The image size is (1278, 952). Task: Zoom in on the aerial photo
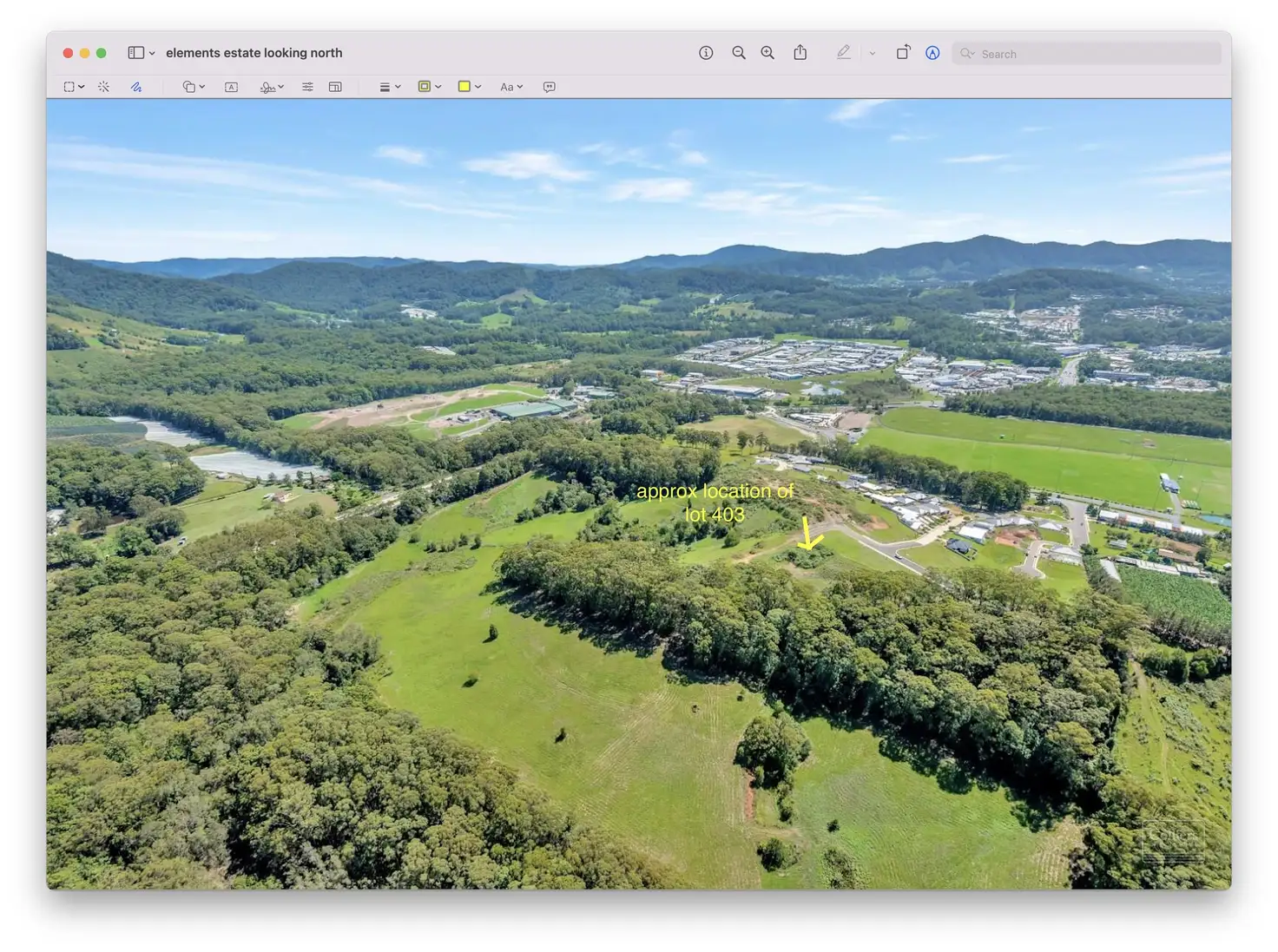pos(767,53)
